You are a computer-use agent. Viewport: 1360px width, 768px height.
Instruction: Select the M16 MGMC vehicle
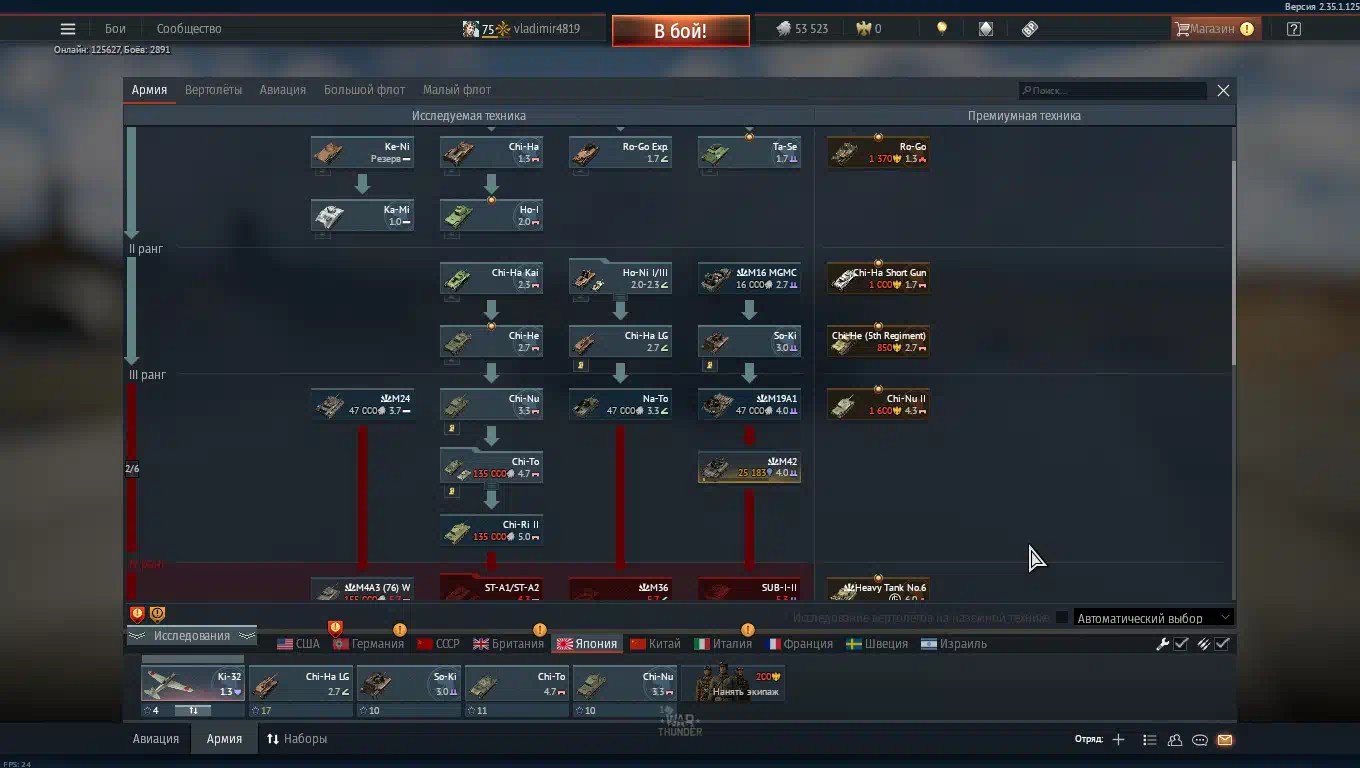tap(749, 279)
